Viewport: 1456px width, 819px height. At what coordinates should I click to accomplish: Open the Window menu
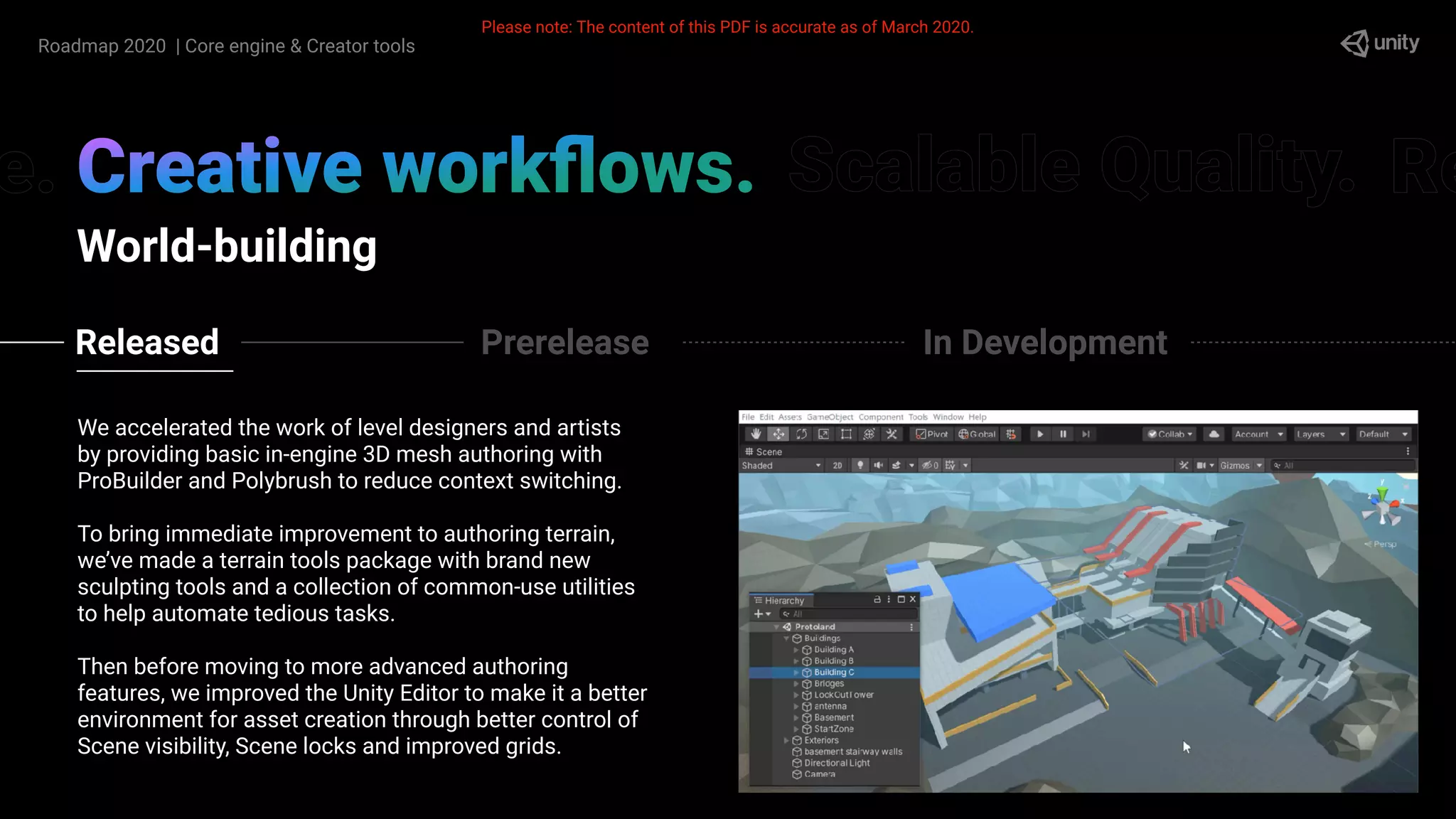click(x=948, y=417)
